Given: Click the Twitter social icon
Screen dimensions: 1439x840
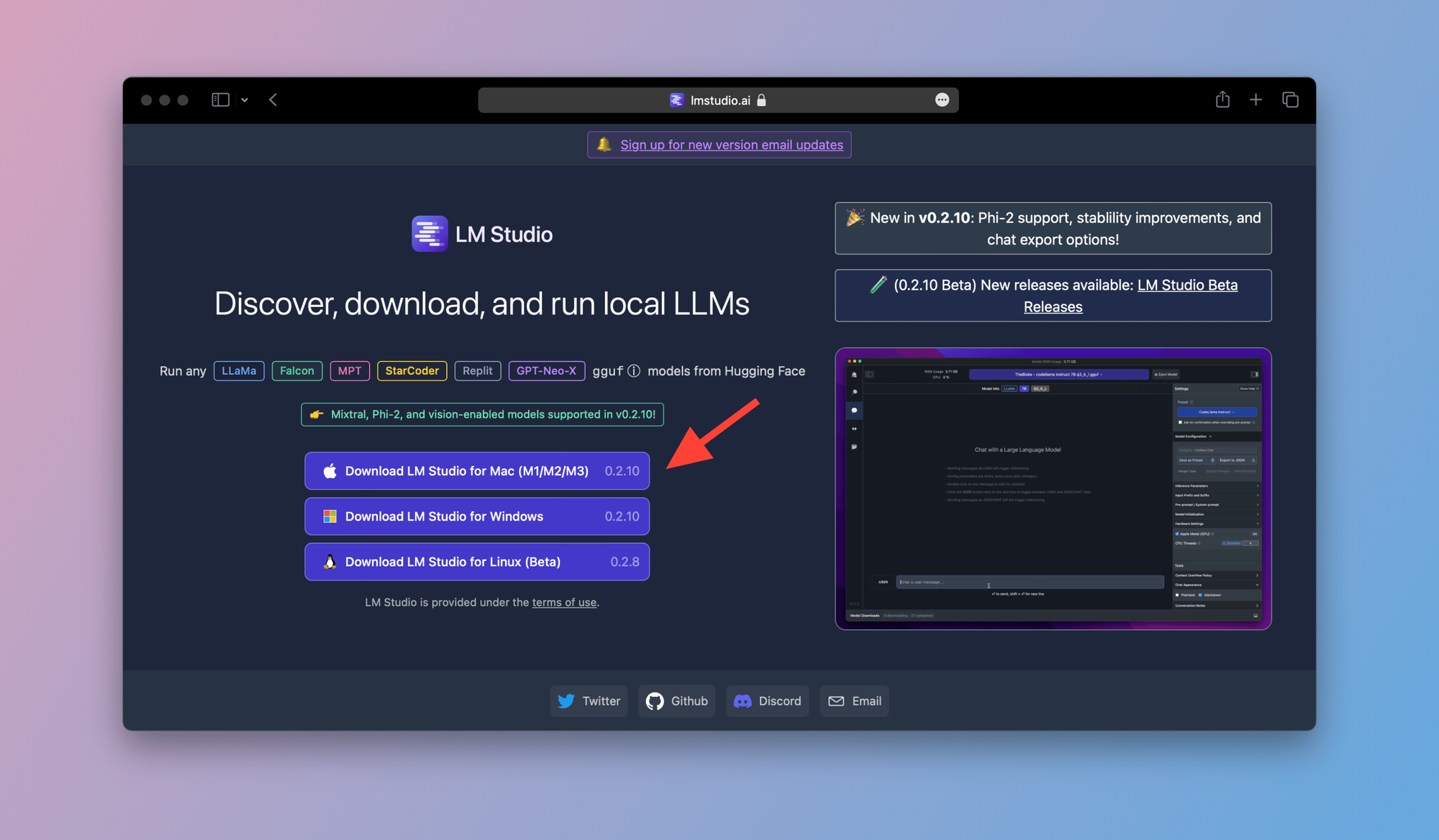Looking at the screenshot, I should [566, 701].
